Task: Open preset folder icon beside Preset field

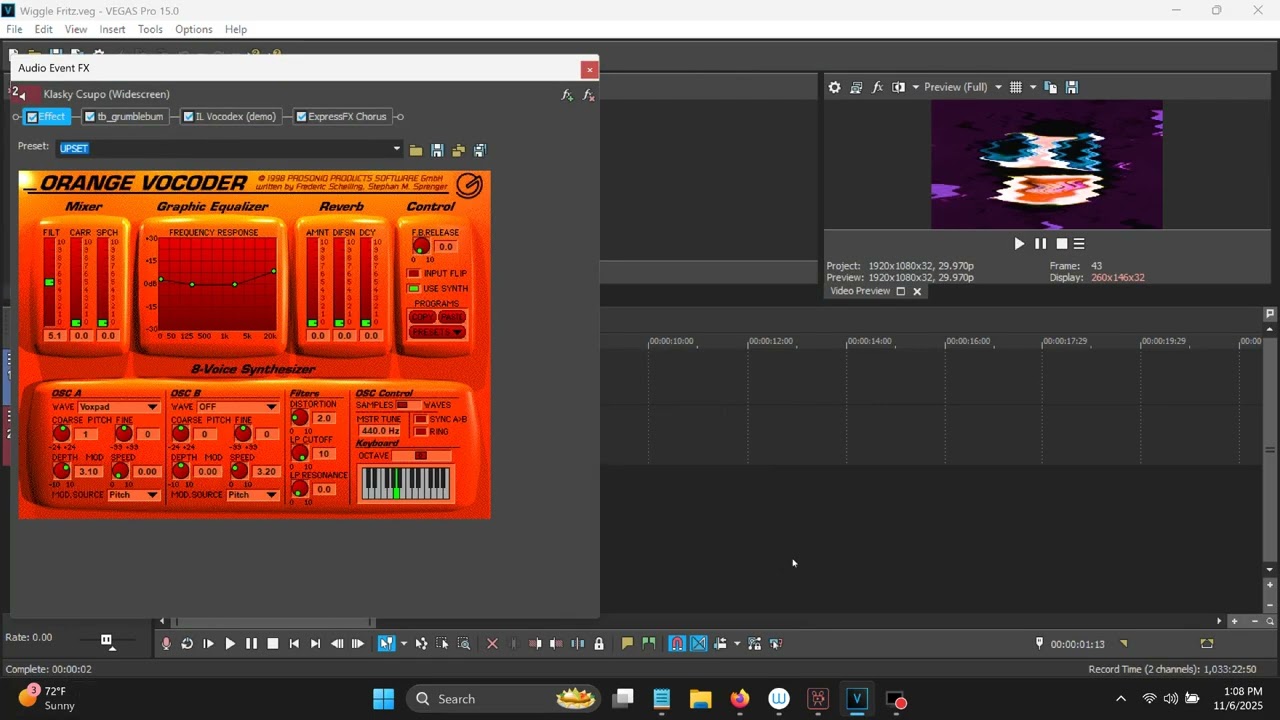Action: (x=416, y=150)
